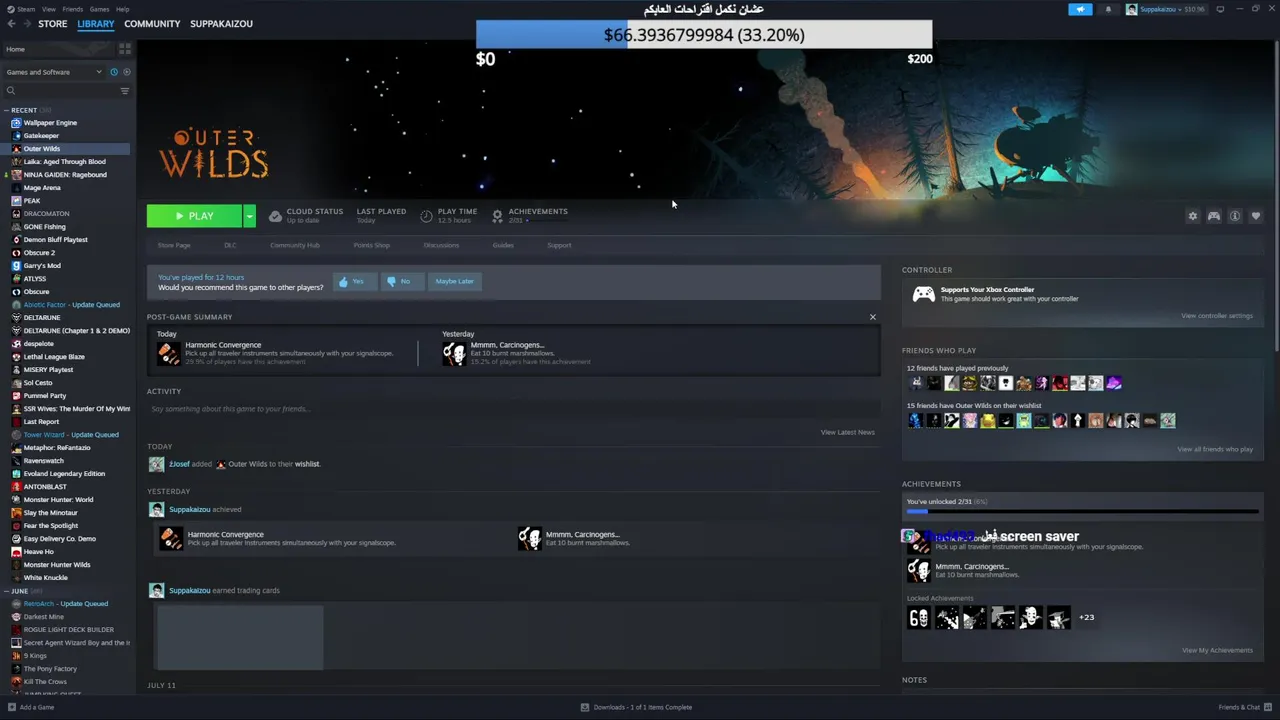The height and width of the screenshot is (720, 1280).
Task: Click Harmonic Convergence achievement icon in summary
Action: [x=169, y=353]
